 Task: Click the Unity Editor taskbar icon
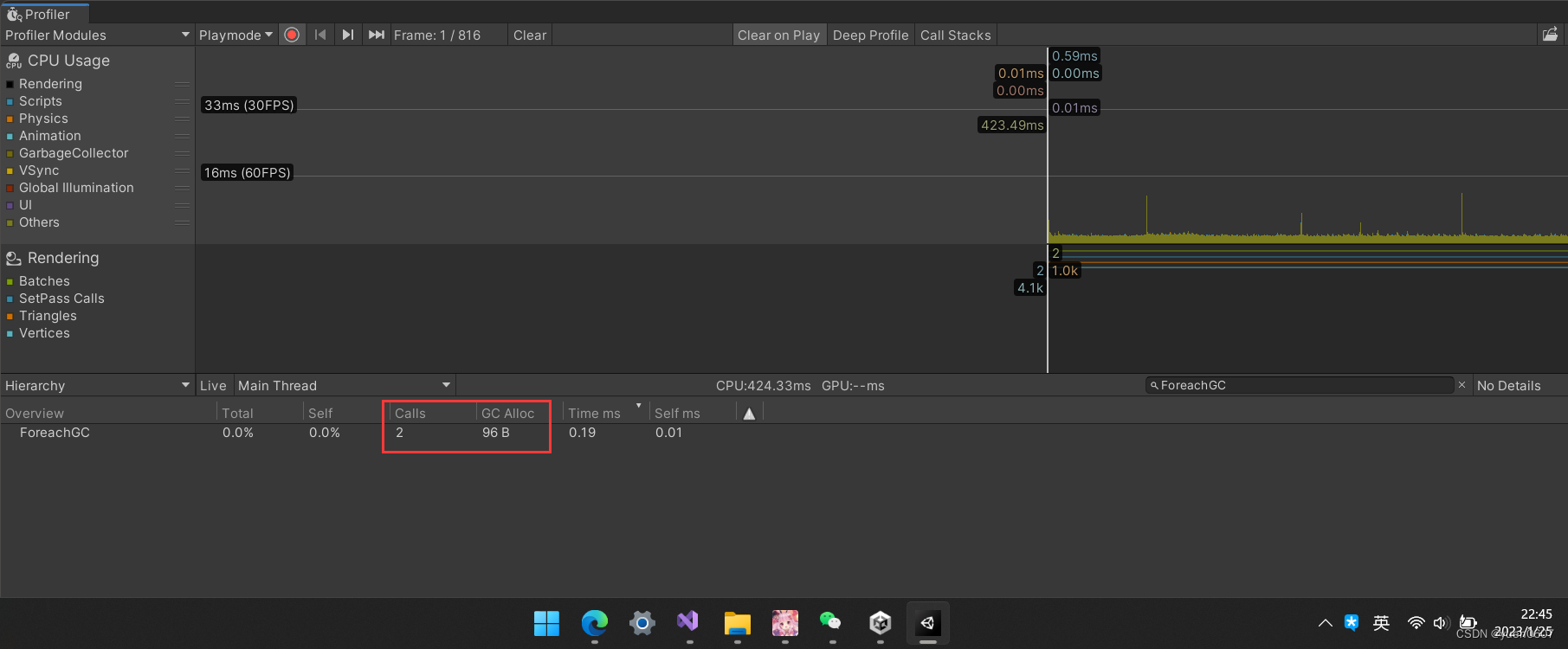click(x=927, y=623)
